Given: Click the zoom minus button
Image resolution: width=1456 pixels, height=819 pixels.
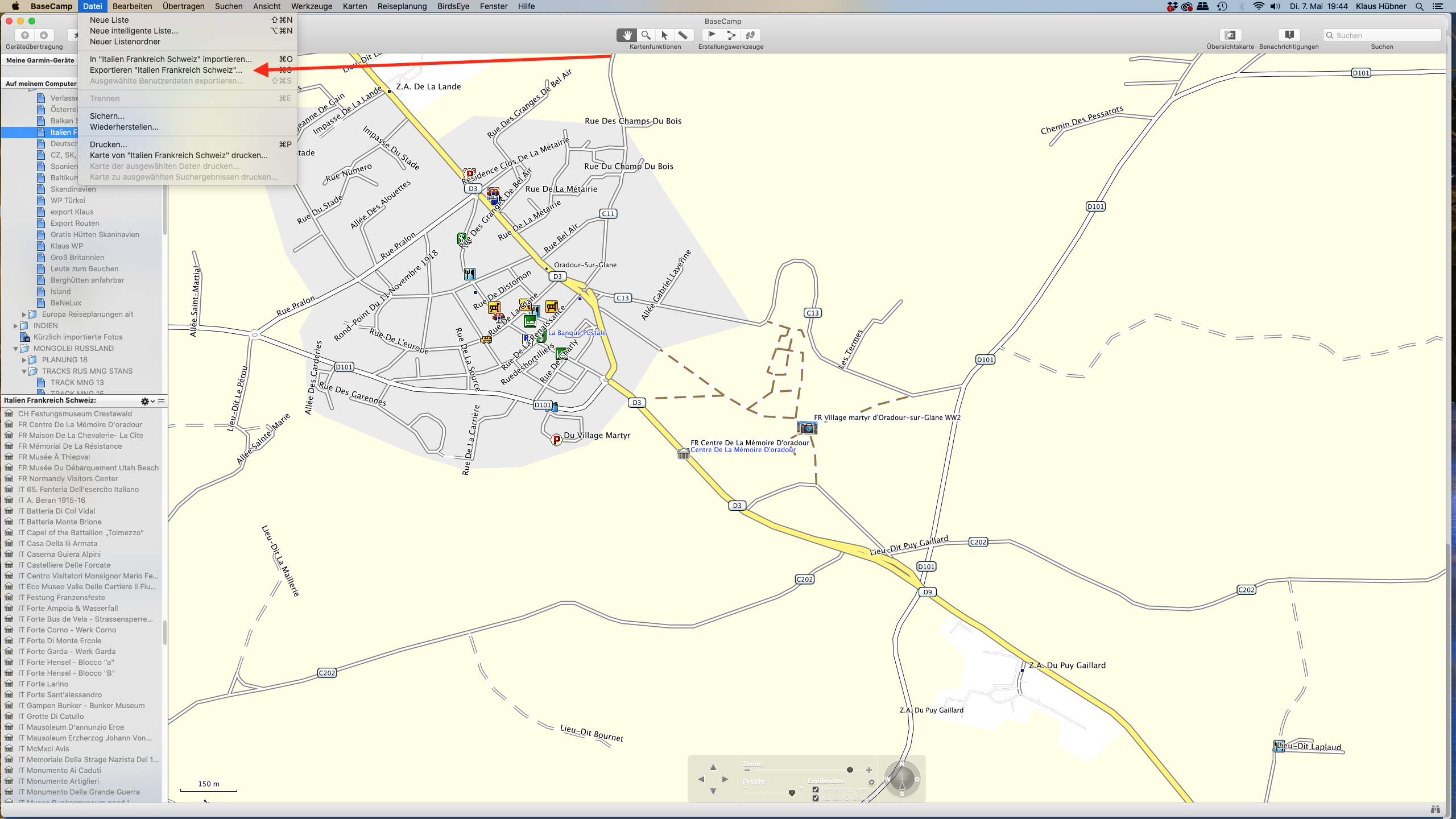Looking at the screenshot, I should [x=747, y=770].
